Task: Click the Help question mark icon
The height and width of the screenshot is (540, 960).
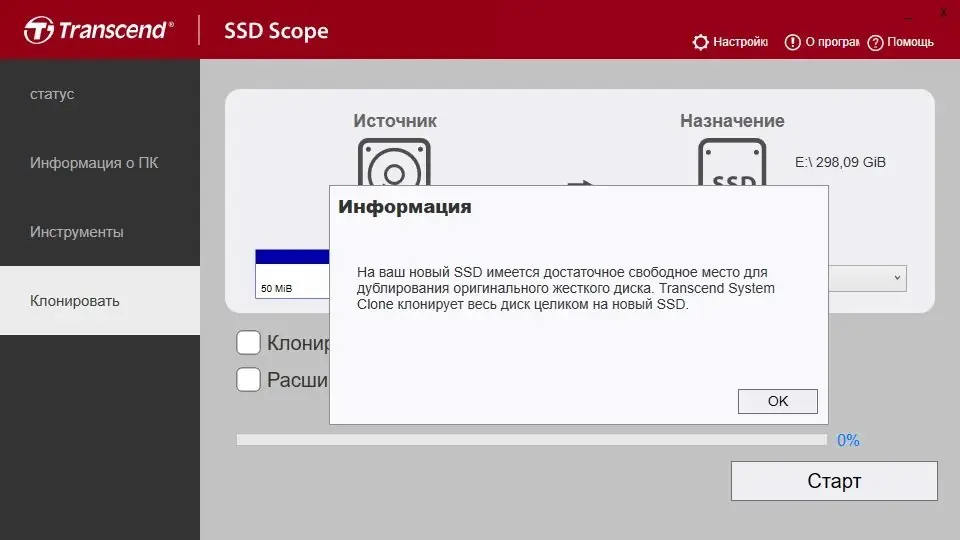Action: click(x=876, y=42)
